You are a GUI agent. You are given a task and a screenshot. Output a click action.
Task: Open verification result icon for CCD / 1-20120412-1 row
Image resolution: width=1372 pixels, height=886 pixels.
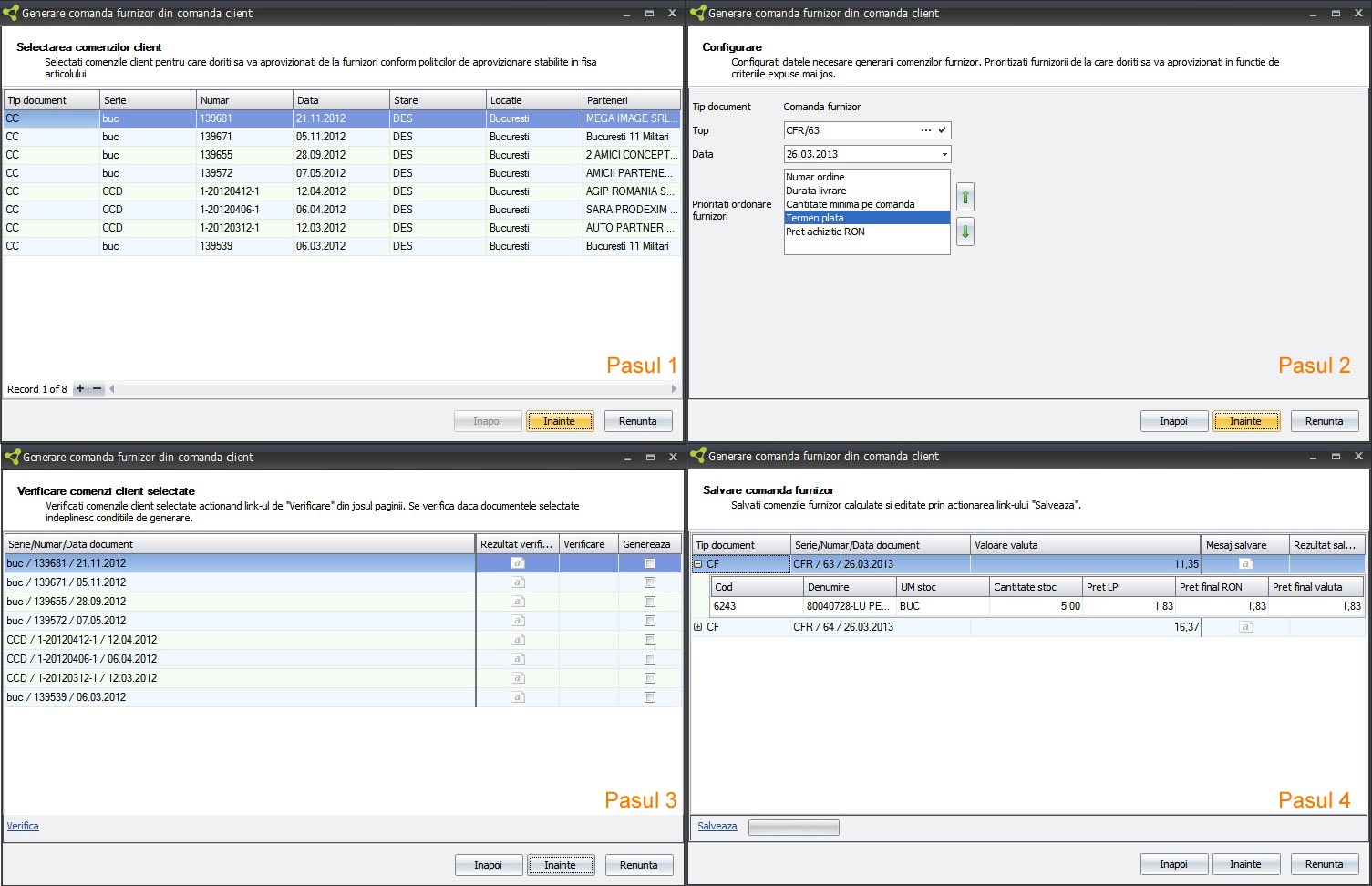518,640
